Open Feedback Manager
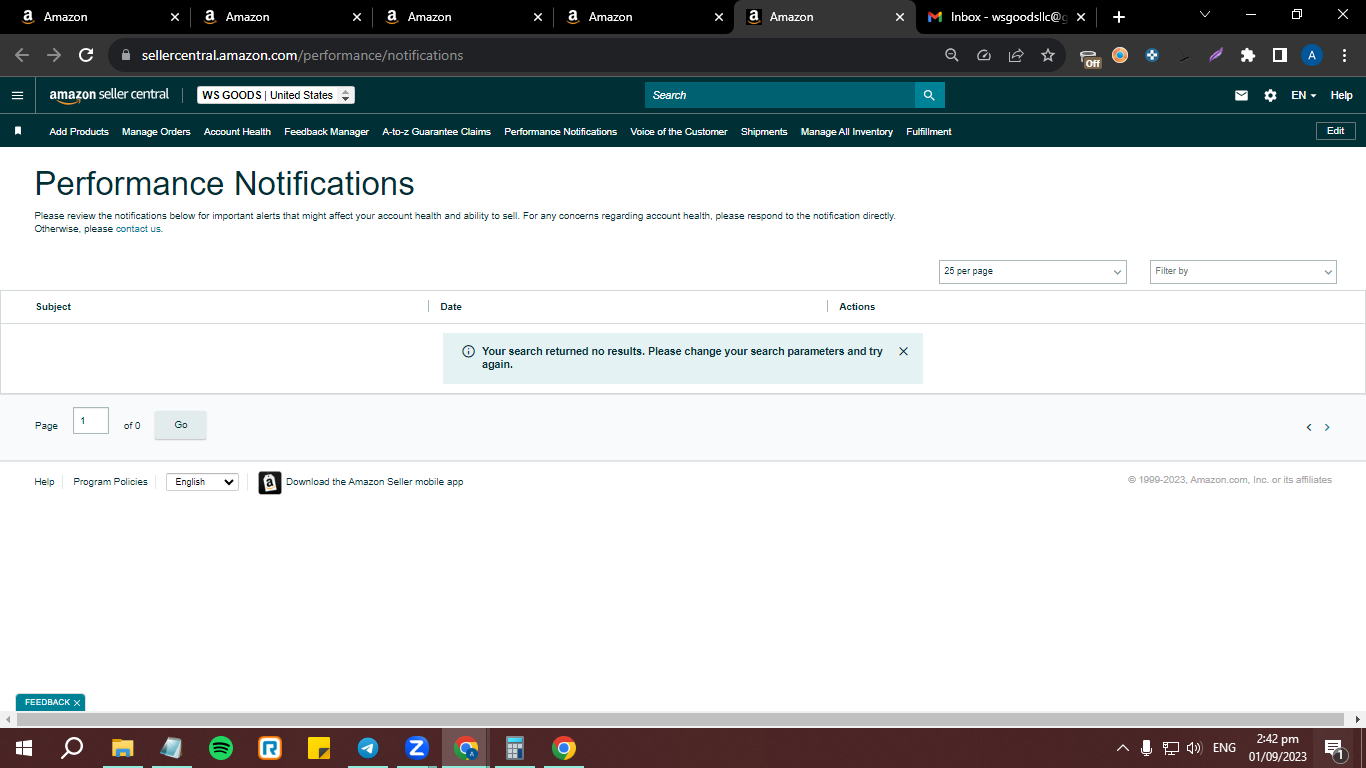Viewport: 1366px width, 768px height. pyautogui.click(x=327, y=131)
